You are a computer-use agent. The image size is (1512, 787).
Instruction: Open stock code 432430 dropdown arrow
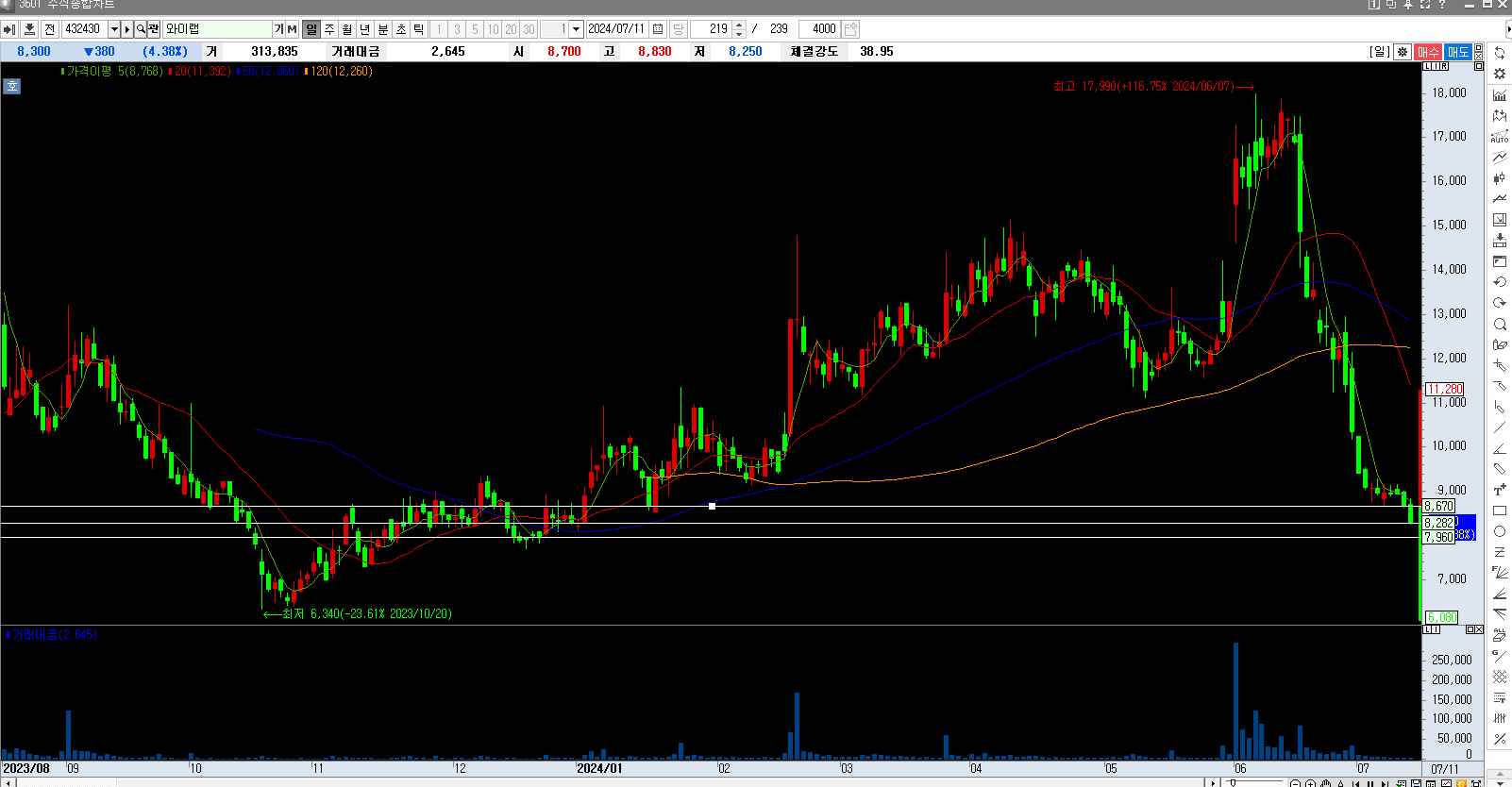click(114, 29)
